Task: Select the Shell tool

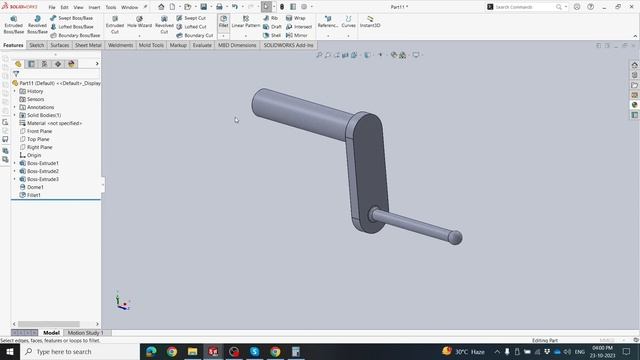Action: (x=272, y=35)
